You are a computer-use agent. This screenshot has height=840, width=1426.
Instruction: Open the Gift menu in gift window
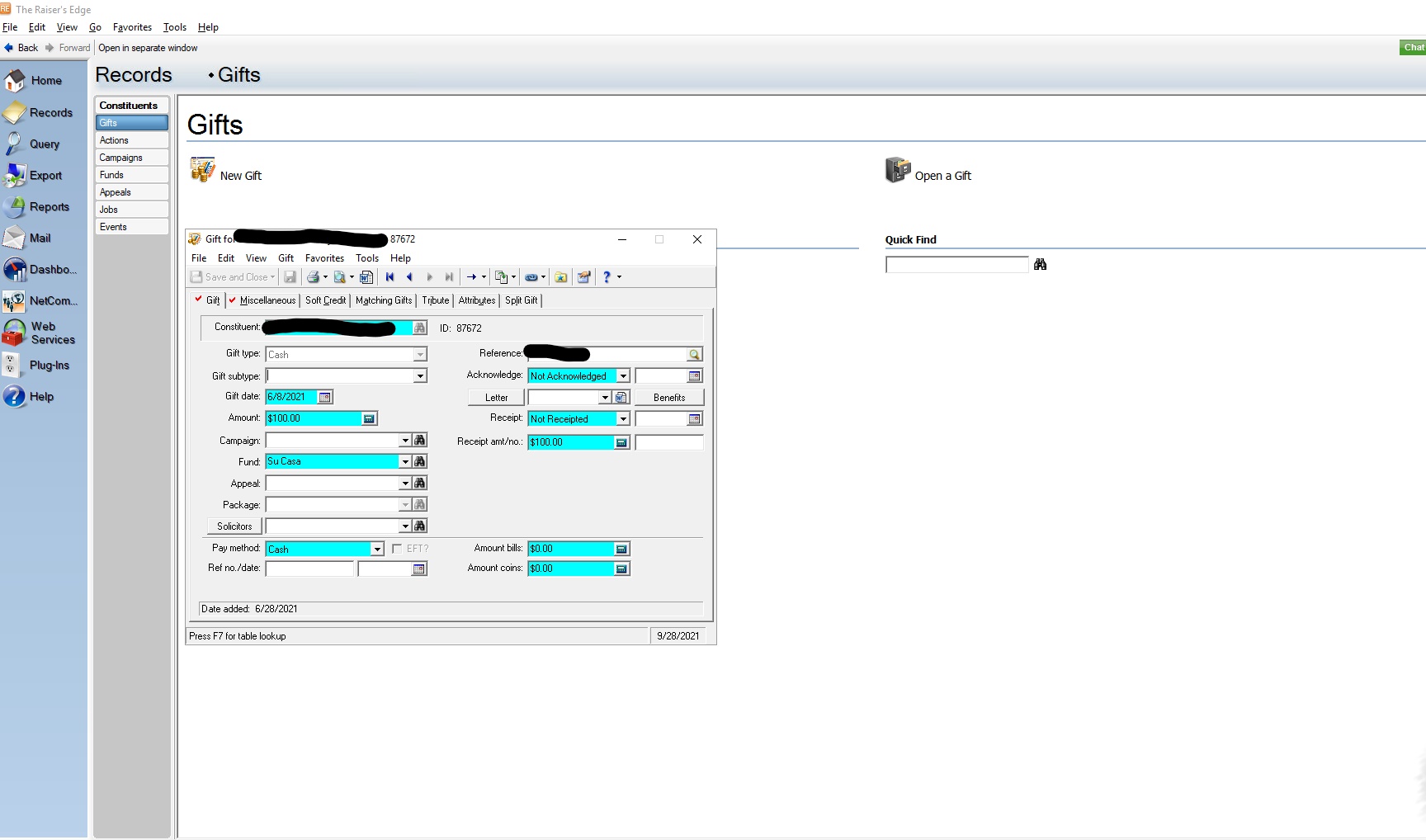tap(286, 258)
